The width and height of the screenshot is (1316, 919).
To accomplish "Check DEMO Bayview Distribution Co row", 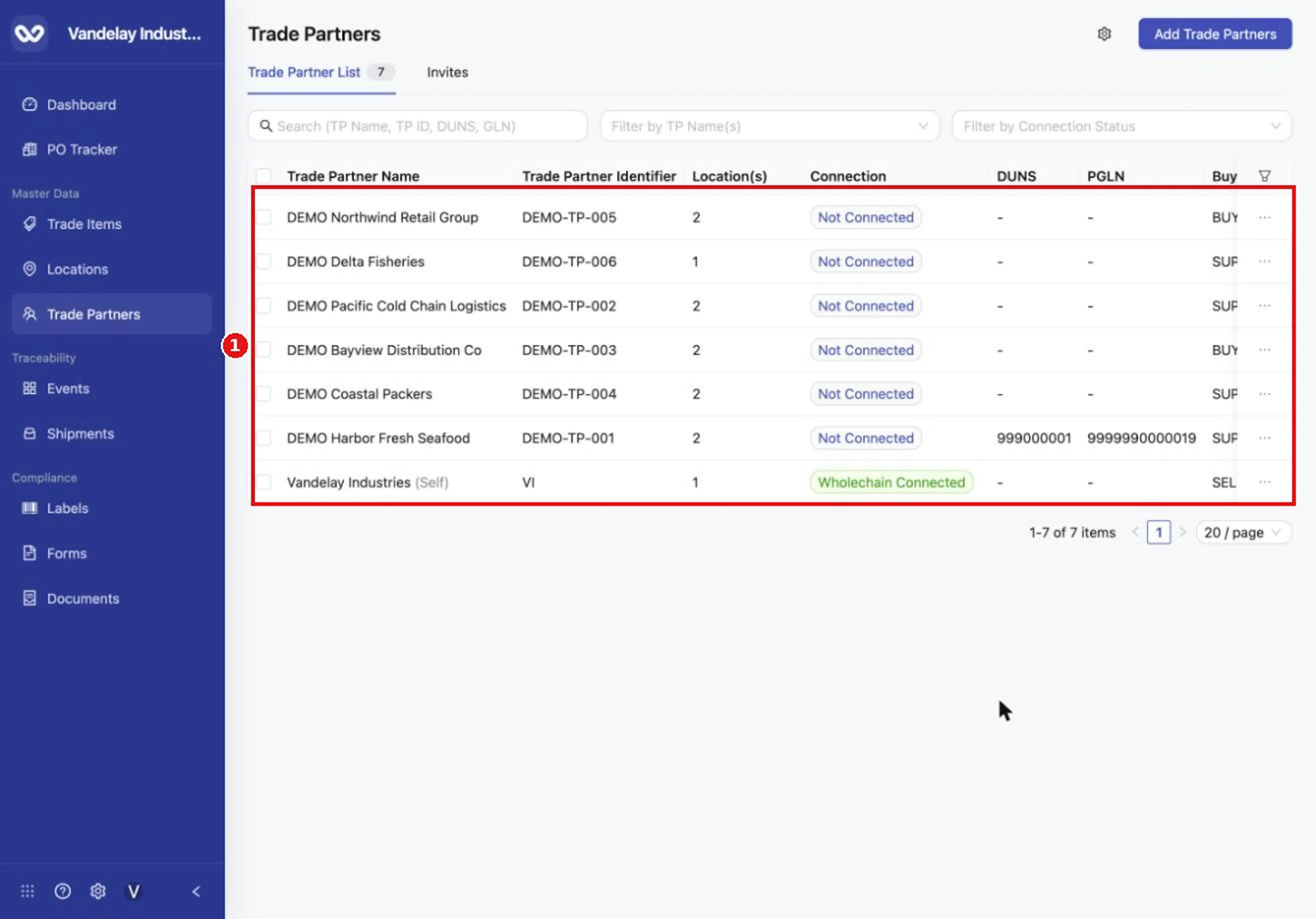I will 263,350.
